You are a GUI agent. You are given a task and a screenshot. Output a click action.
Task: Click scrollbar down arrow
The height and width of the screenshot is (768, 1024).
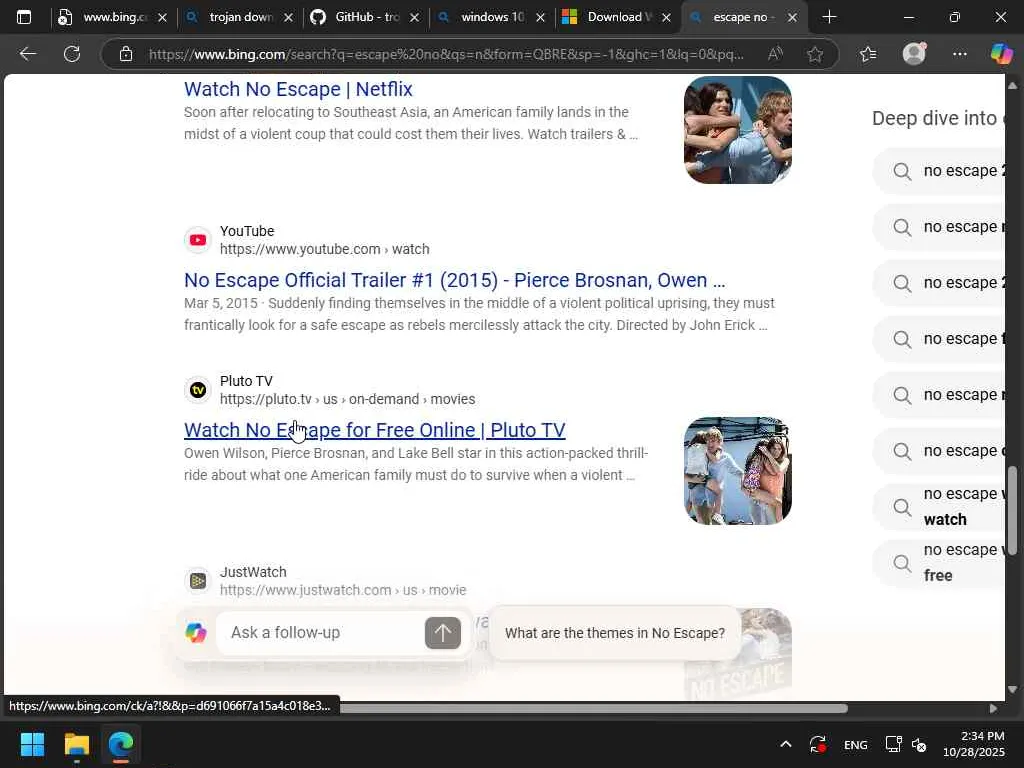1012,690
